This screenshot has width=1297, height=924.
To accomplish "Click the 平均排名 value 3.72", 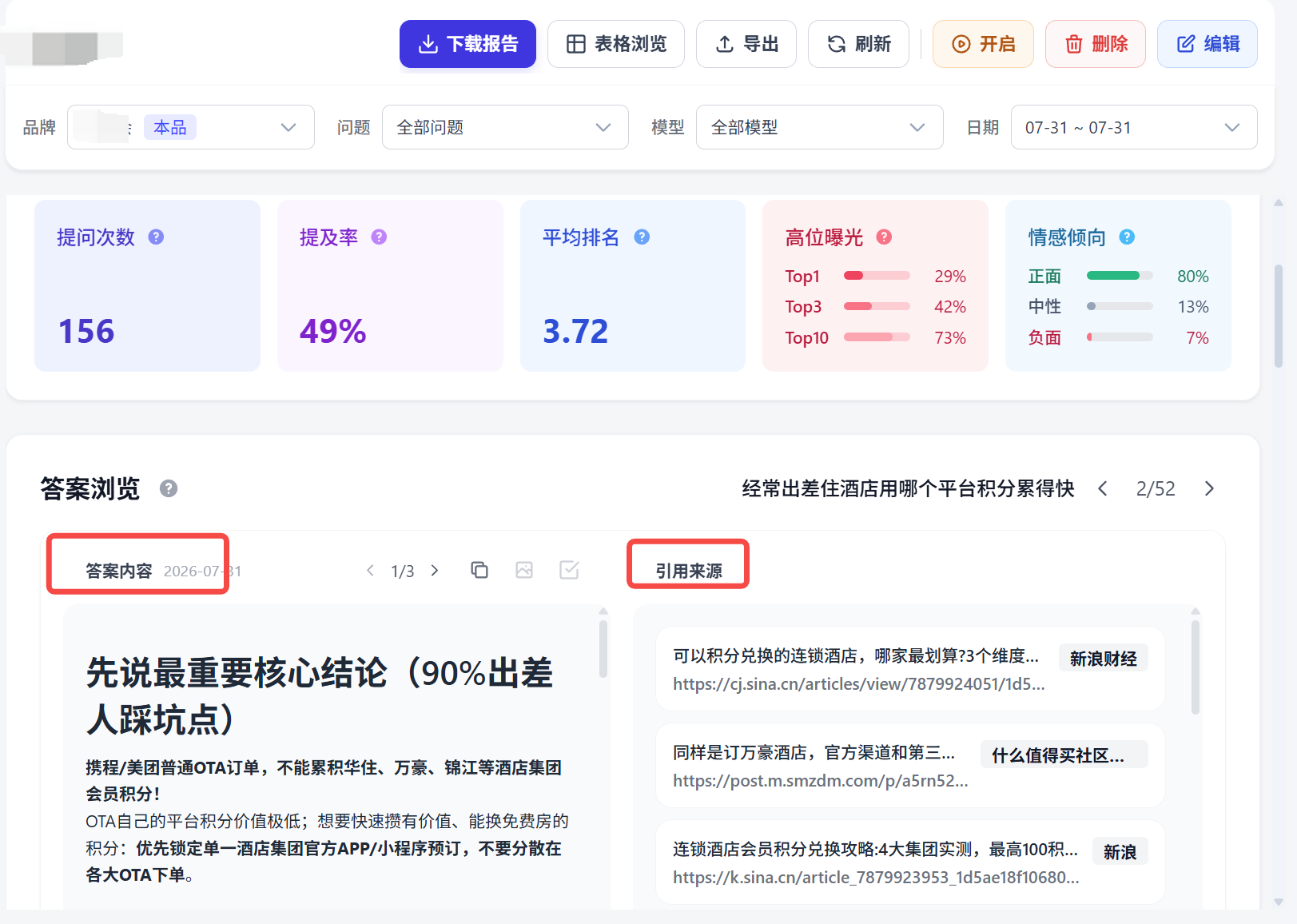I will click(575, 331).
